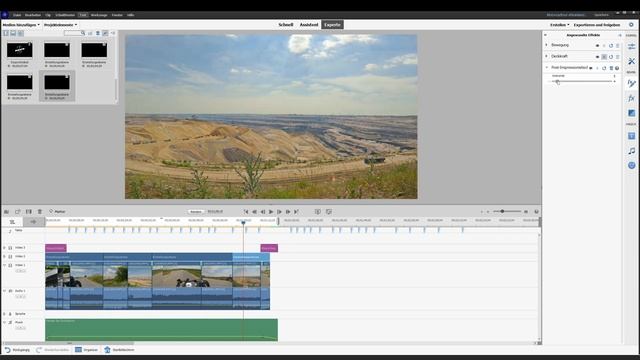
Task: Toggle Video 2 track visibility
Action: coord(10,257)
